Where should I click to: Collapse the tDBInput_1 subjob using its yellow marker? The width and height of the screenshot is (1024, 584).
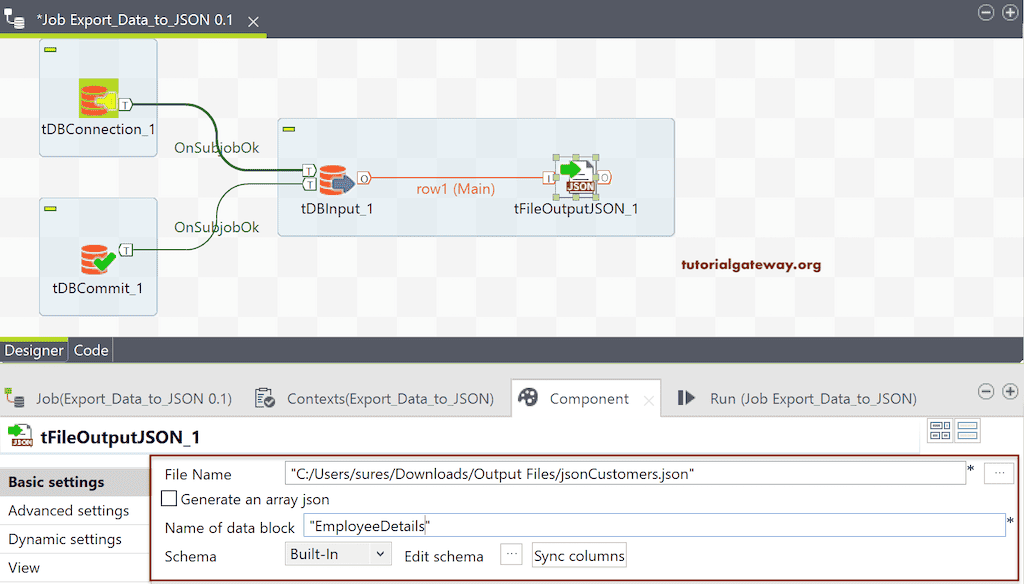click(x=291, y=129)
